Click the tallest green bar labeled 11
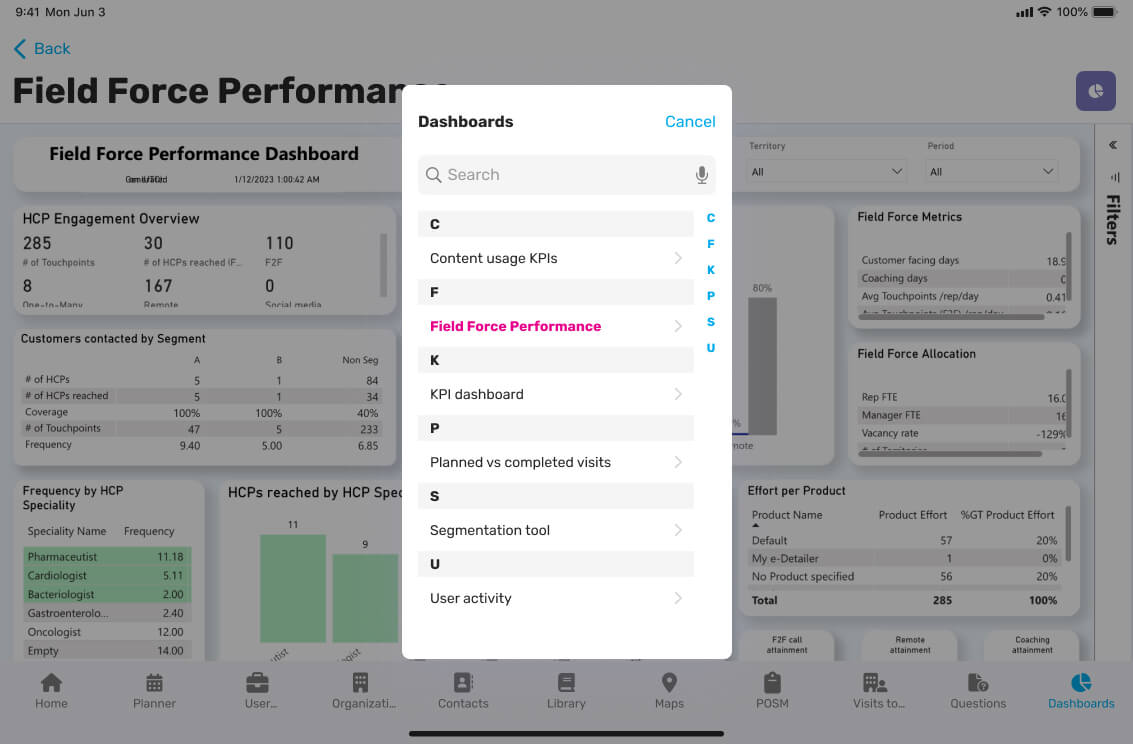Viewport: 1133px width, 744px height. click(293, 588)
